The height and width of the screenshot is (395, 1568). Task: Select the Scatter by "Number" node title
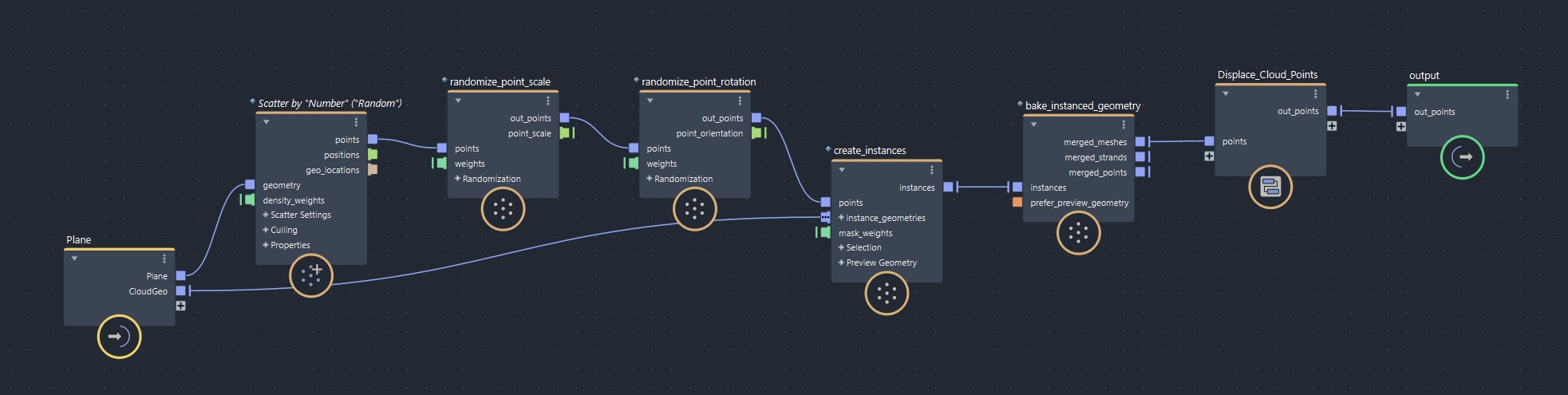click(330, 103)
